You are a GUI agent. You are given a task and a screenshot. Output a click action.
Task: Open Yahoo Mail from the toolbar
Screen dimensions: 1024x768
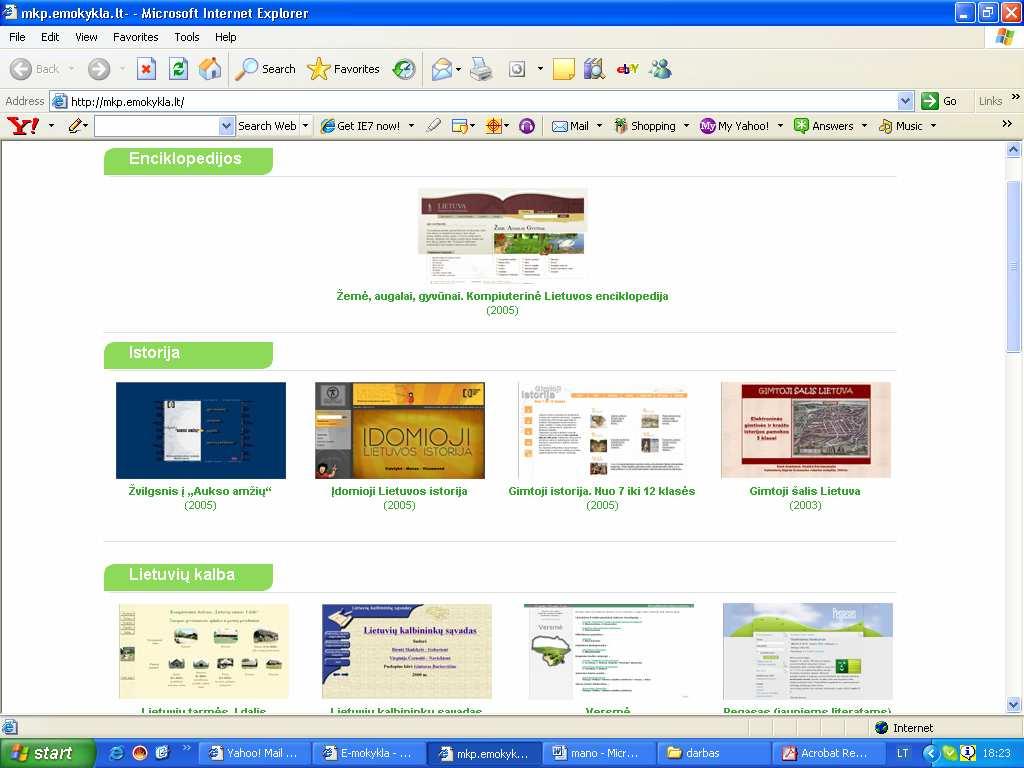(570, 126)
